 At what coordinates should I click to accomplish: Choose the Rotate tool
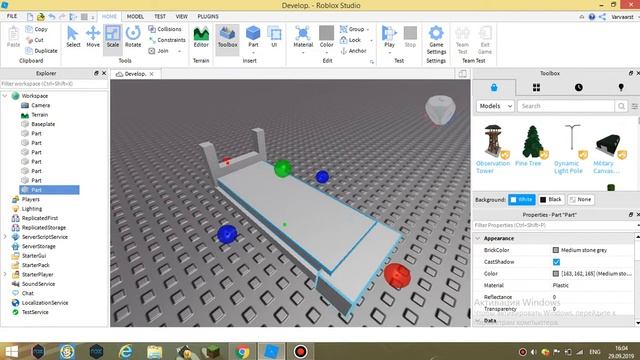pyautogui.click(x=133, y=36)
